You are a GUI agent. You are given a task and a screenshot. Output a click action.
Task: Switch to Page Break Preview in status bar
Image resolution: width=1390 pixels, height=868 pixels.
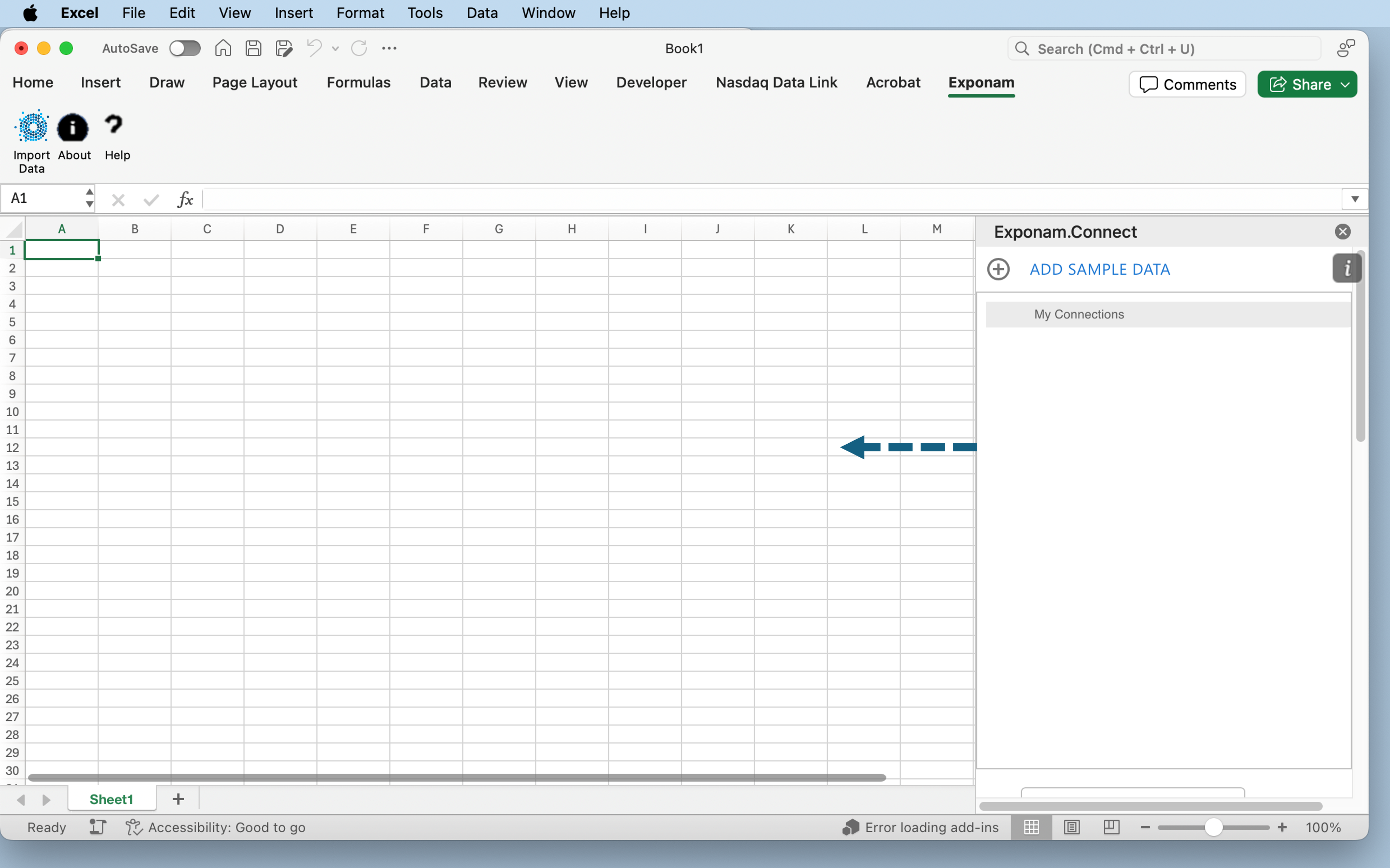click(1111, 827)
